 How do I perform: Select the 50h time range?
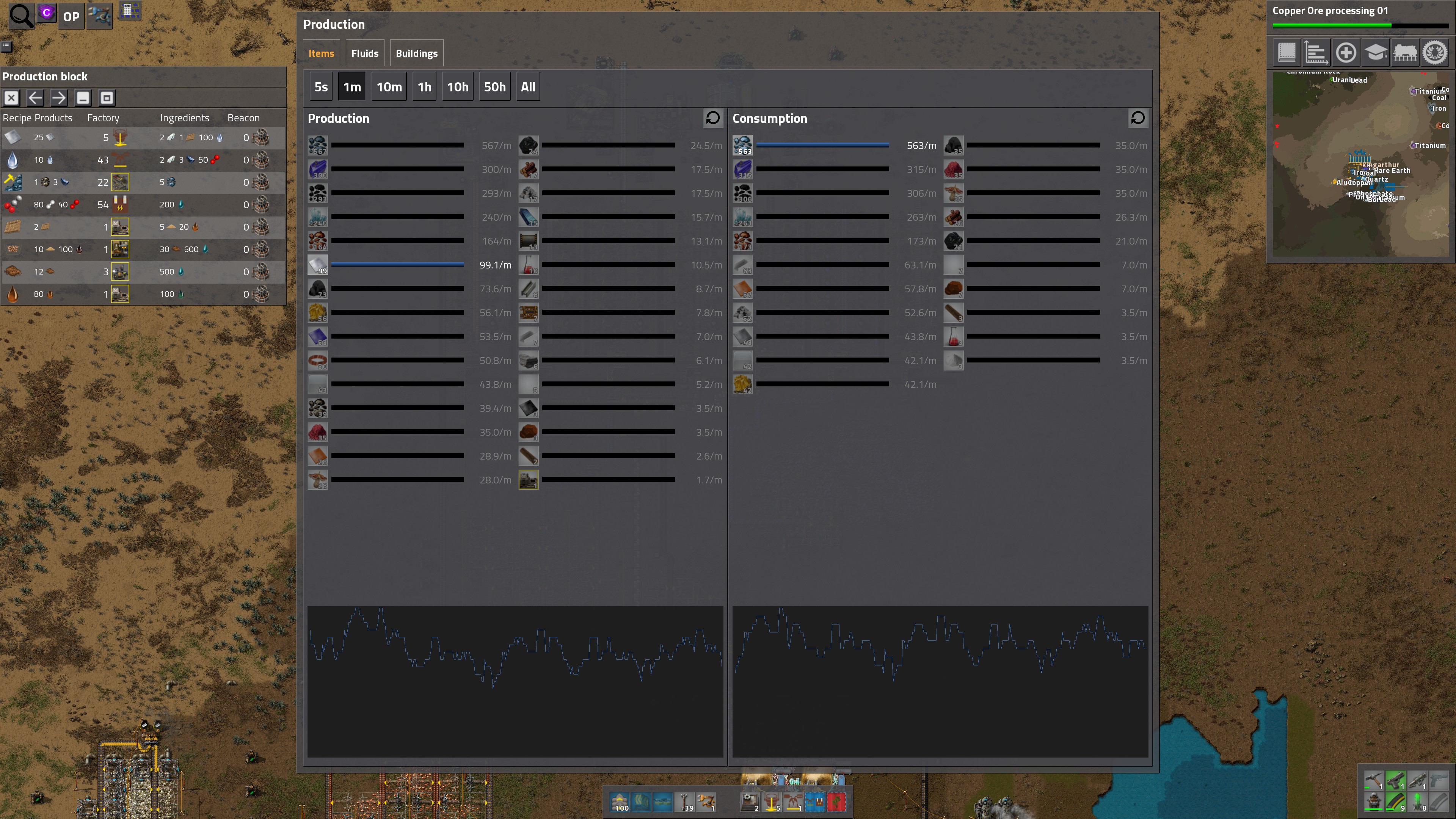(x=494, y=86)
